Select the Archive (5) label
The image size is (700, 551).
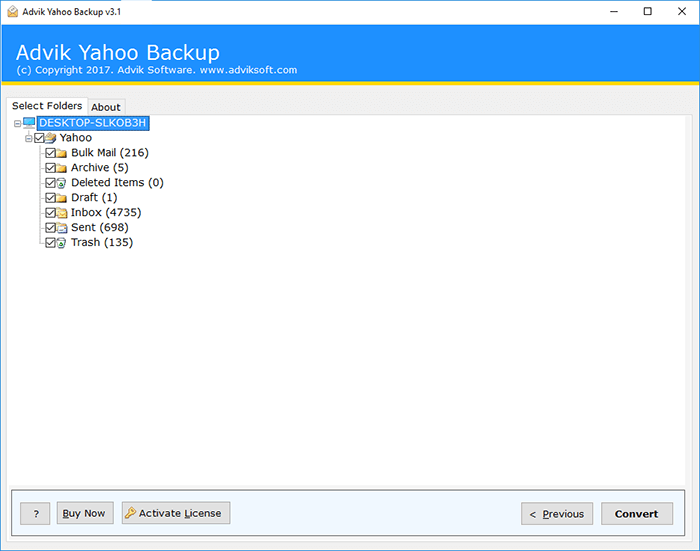pyautogui.click(x=100, y=168)
